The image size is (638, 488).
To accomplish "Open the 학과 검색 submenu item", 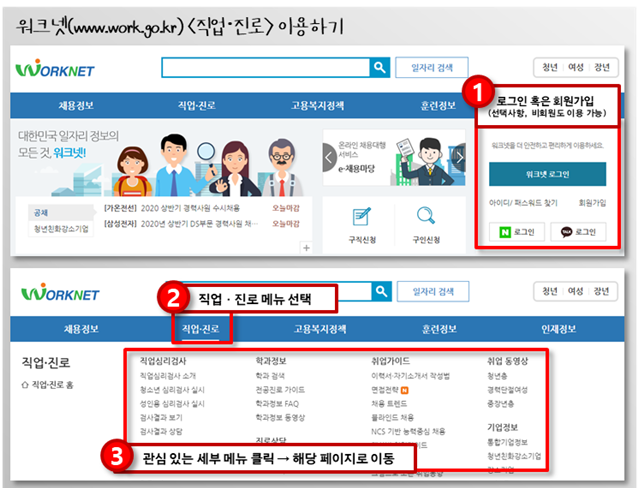I will (270, 376).
